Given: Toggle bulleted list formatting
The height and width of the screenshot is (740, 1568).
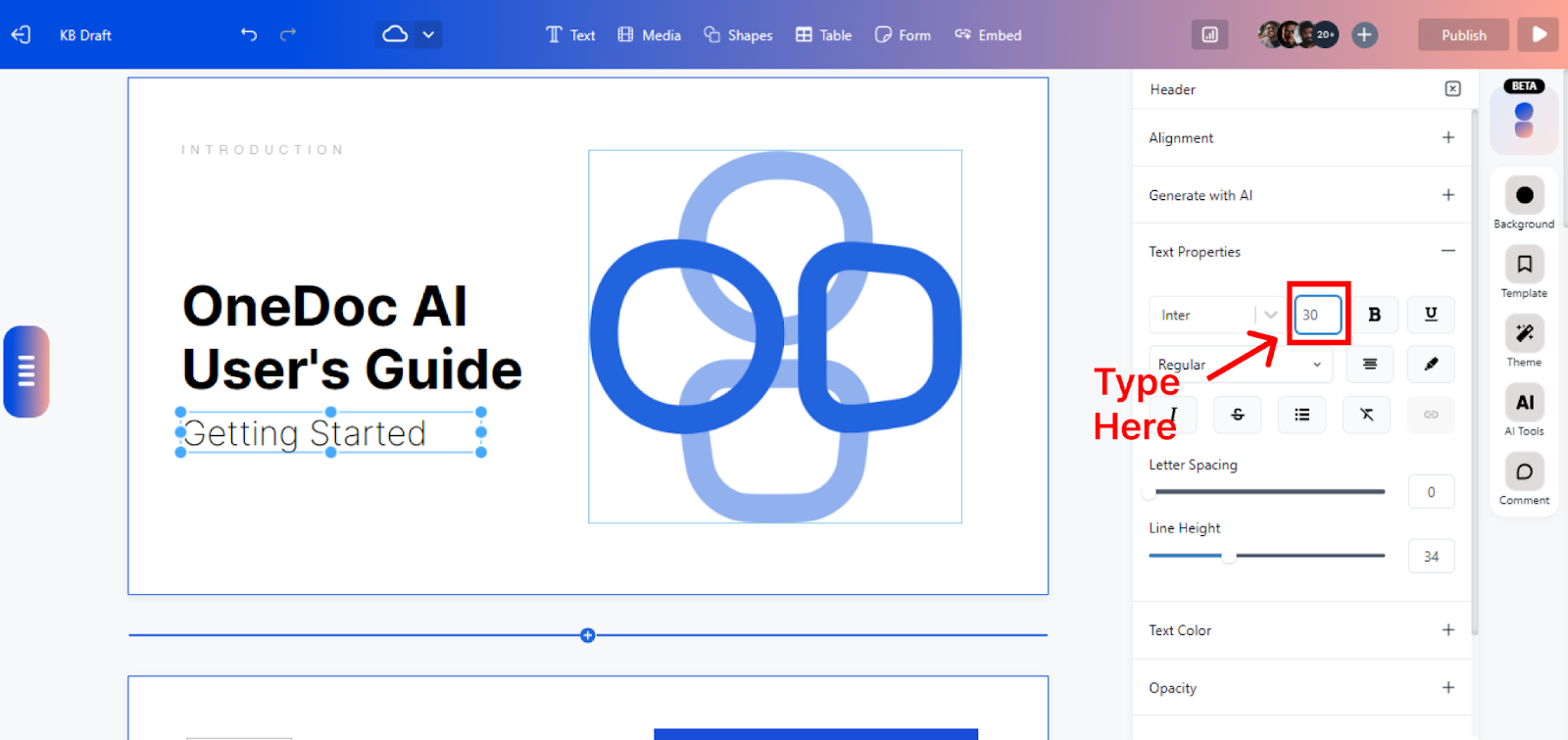Looking at the screenshot, I should coord(1301,415).
